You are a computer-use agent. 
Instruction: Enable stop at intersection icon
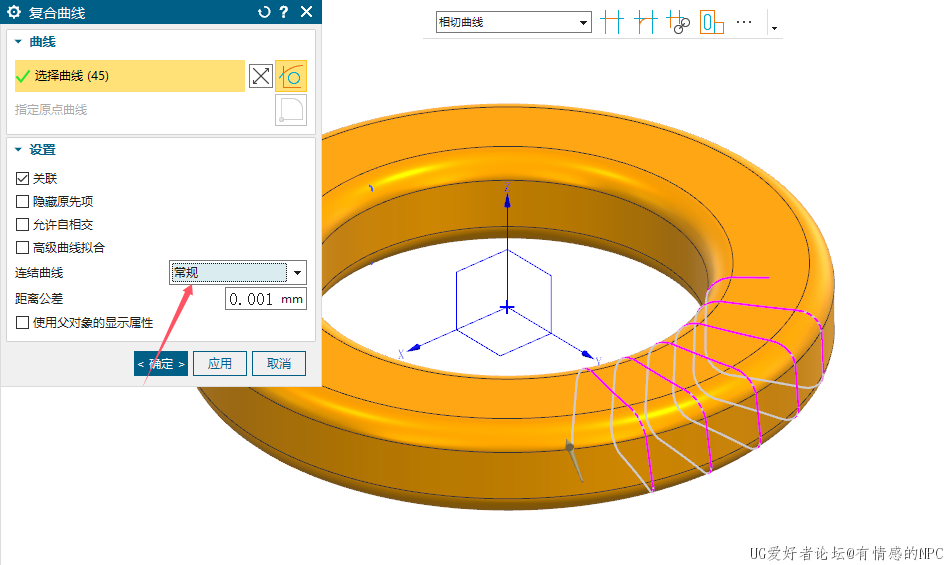pos(611,22)
